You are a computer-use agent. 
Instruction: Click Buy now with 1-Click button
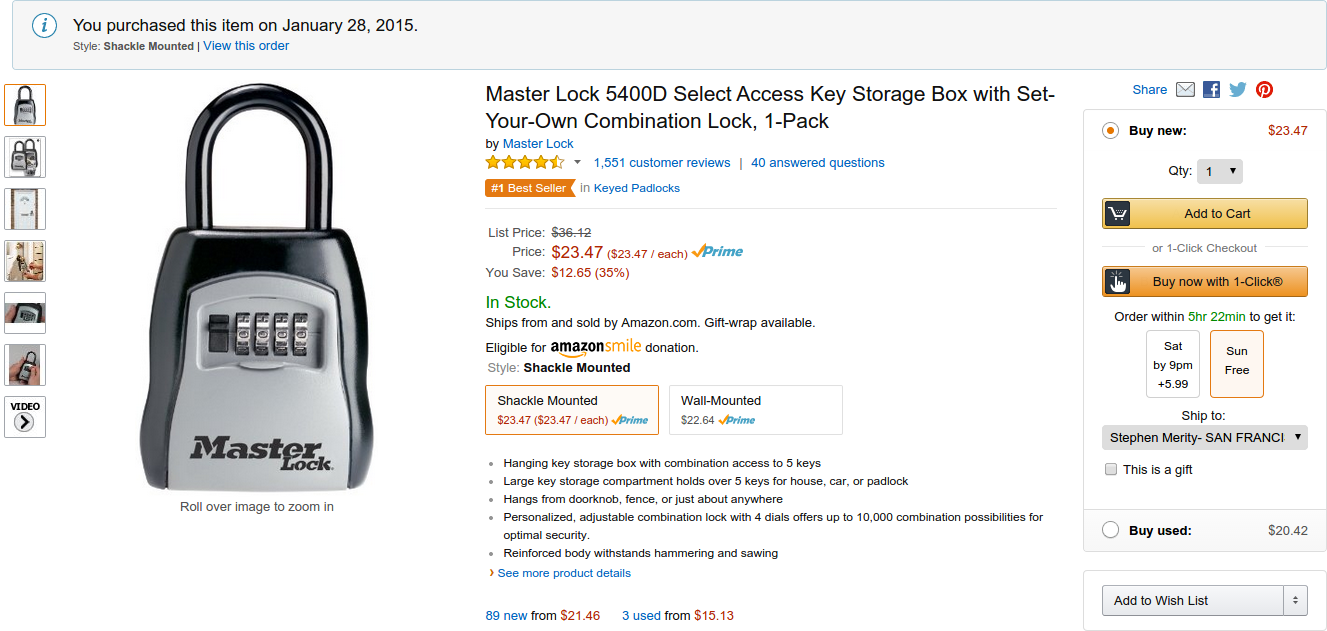coord(1205,281)
